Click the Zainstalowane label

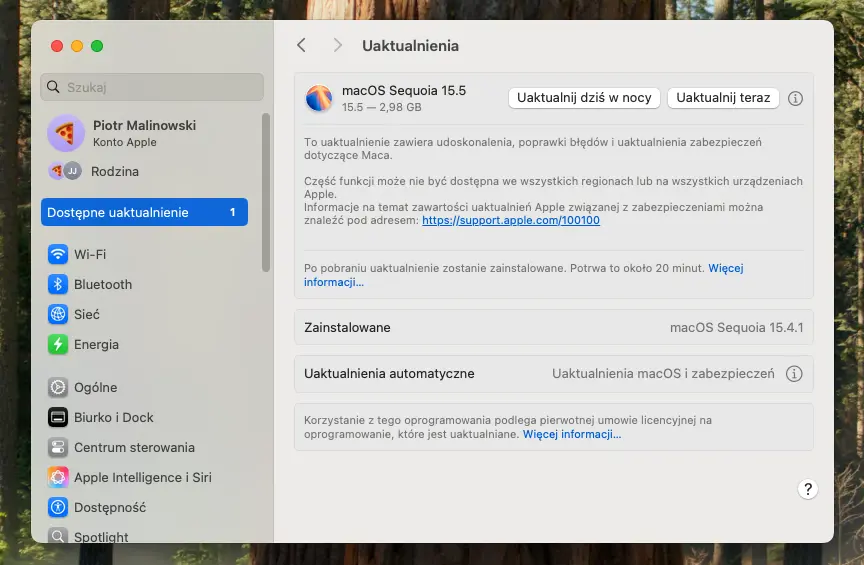click(347, 327)
